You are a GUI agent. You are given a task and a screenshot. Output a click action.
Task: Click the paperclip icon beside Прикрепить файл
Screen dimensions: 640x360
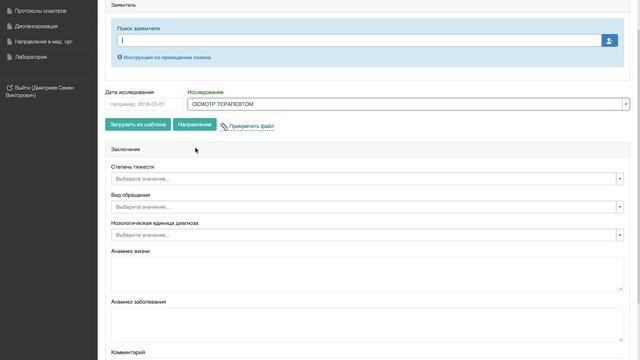click(224, 127)
